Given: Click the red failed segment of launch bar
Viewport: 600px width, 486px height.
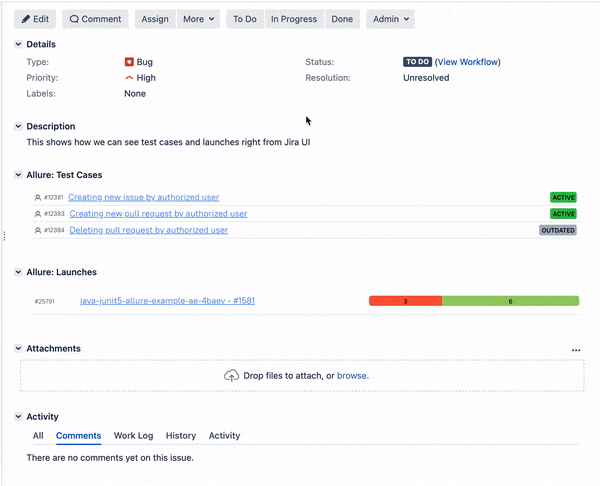Looking at the screenshot, I should (405, 301).
